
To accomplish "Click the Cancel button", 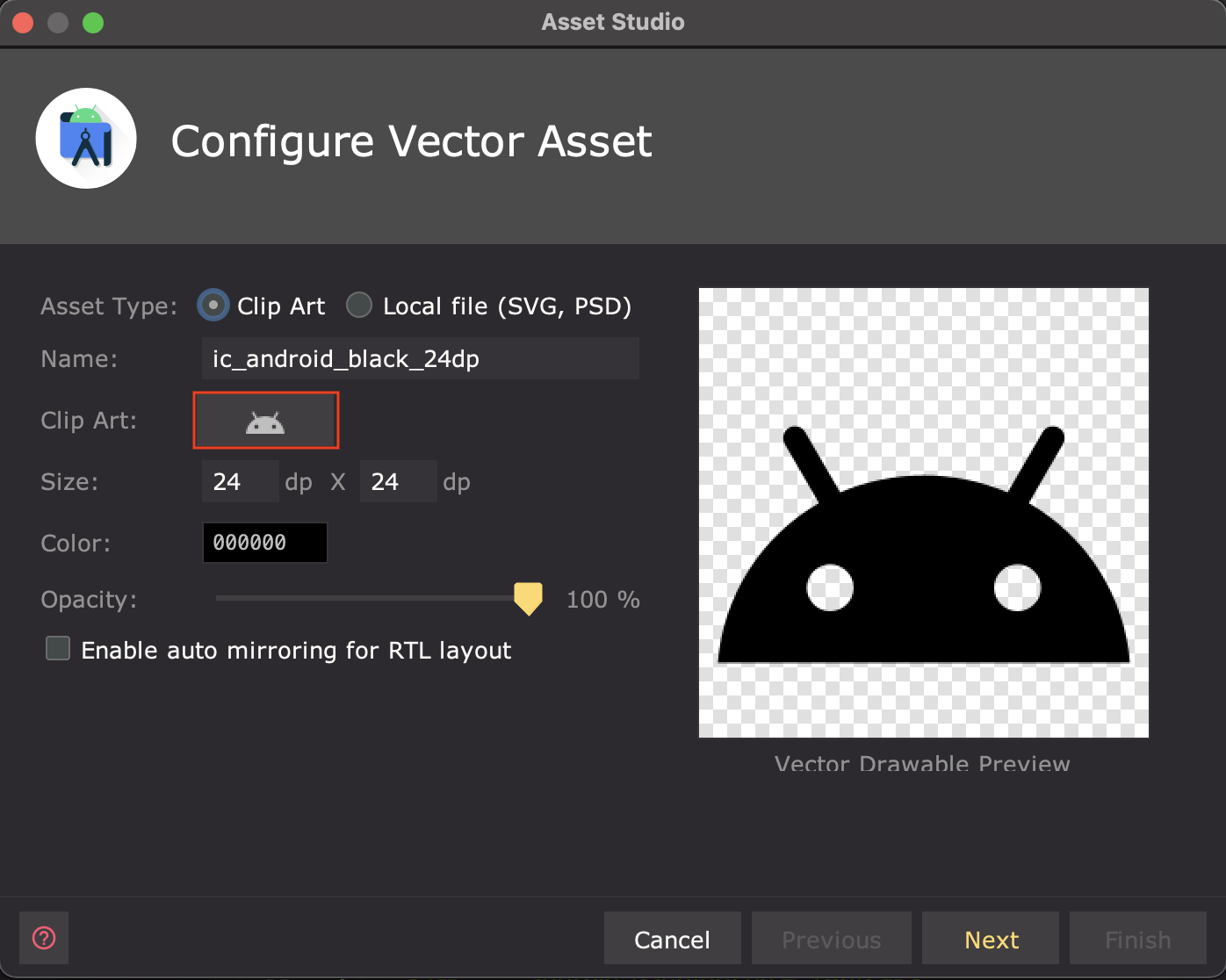I will (x=673, y=939).
